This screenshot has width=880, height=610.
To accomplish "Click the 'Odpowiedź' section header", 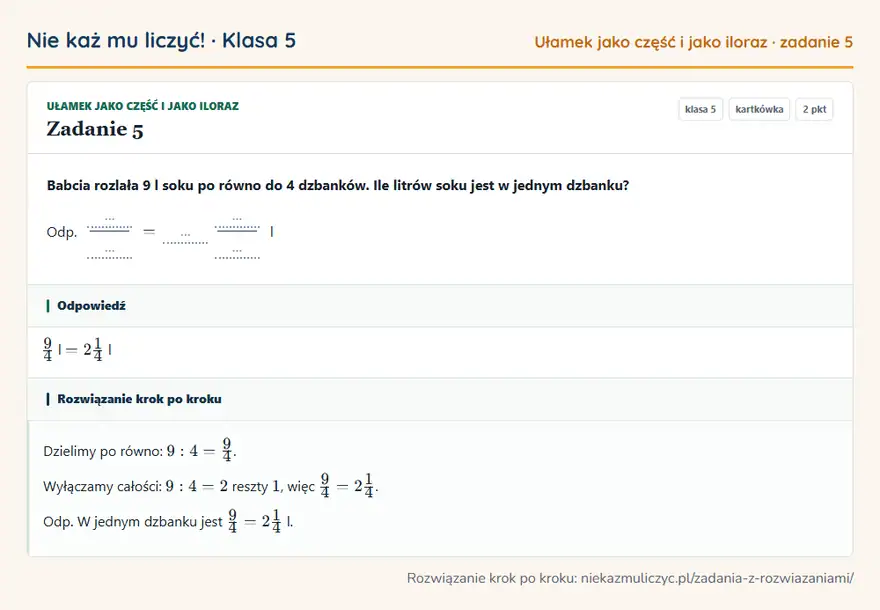I will pos(440,306).
